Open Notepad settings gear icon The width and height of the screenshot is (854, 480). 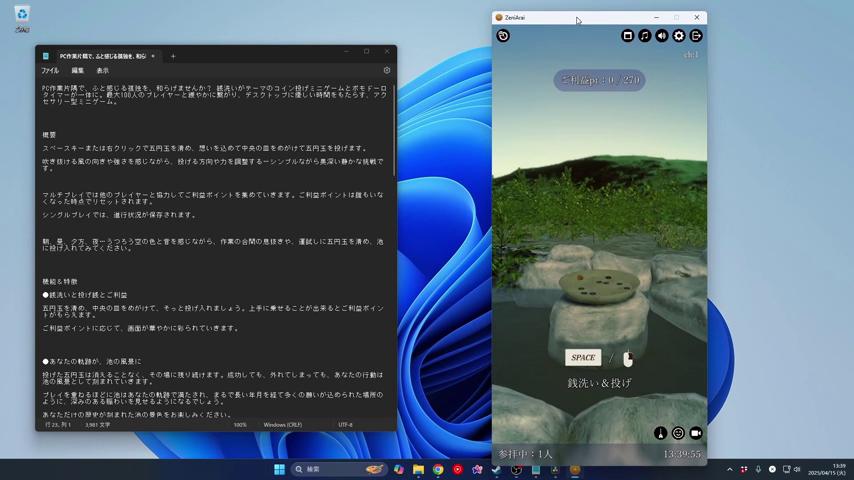pyautogui.click(x=387, y=70)
